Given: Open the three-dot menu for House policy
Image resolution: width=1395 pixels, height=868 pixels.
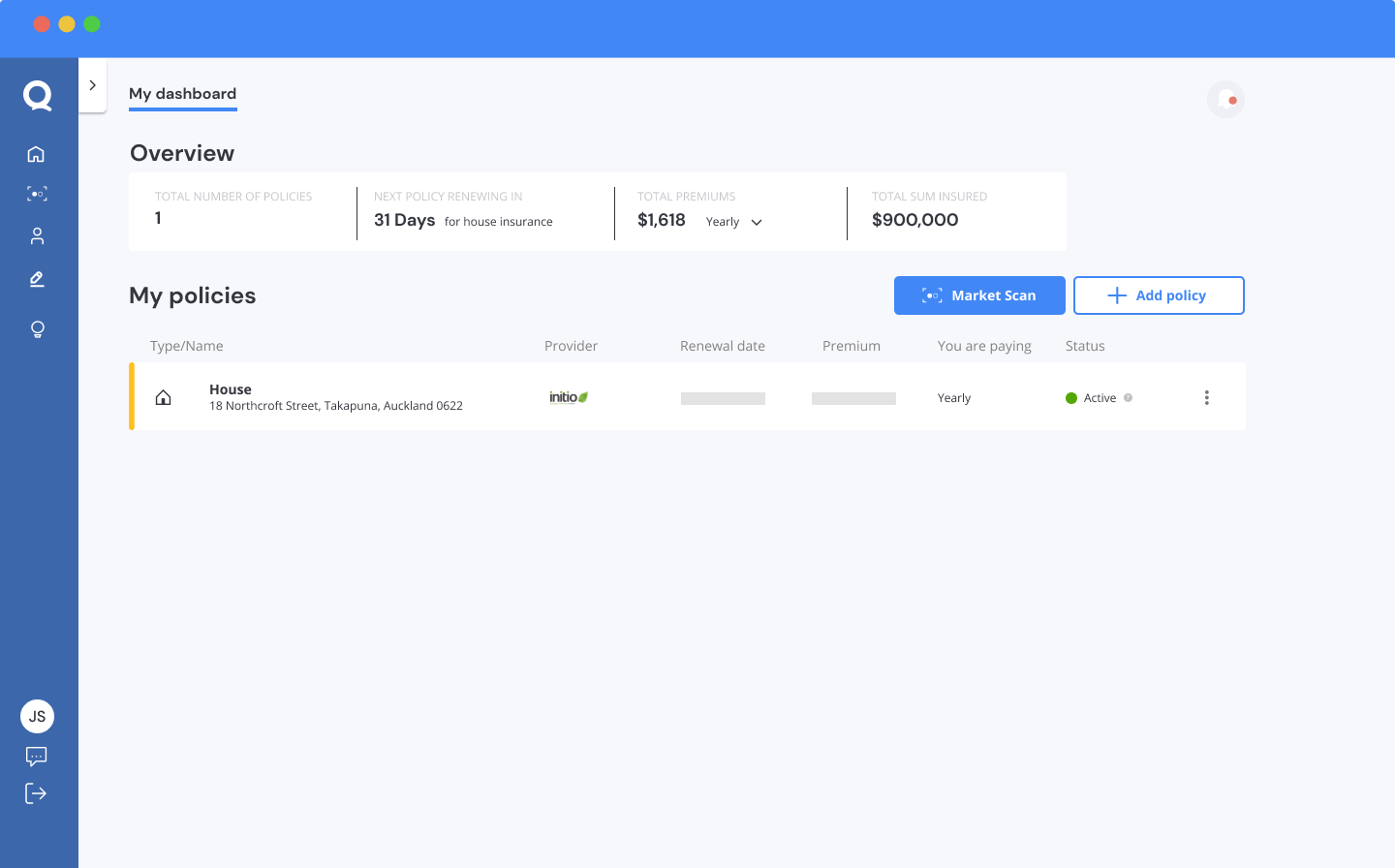Looking at the screenshot, I should (1206, 397).
